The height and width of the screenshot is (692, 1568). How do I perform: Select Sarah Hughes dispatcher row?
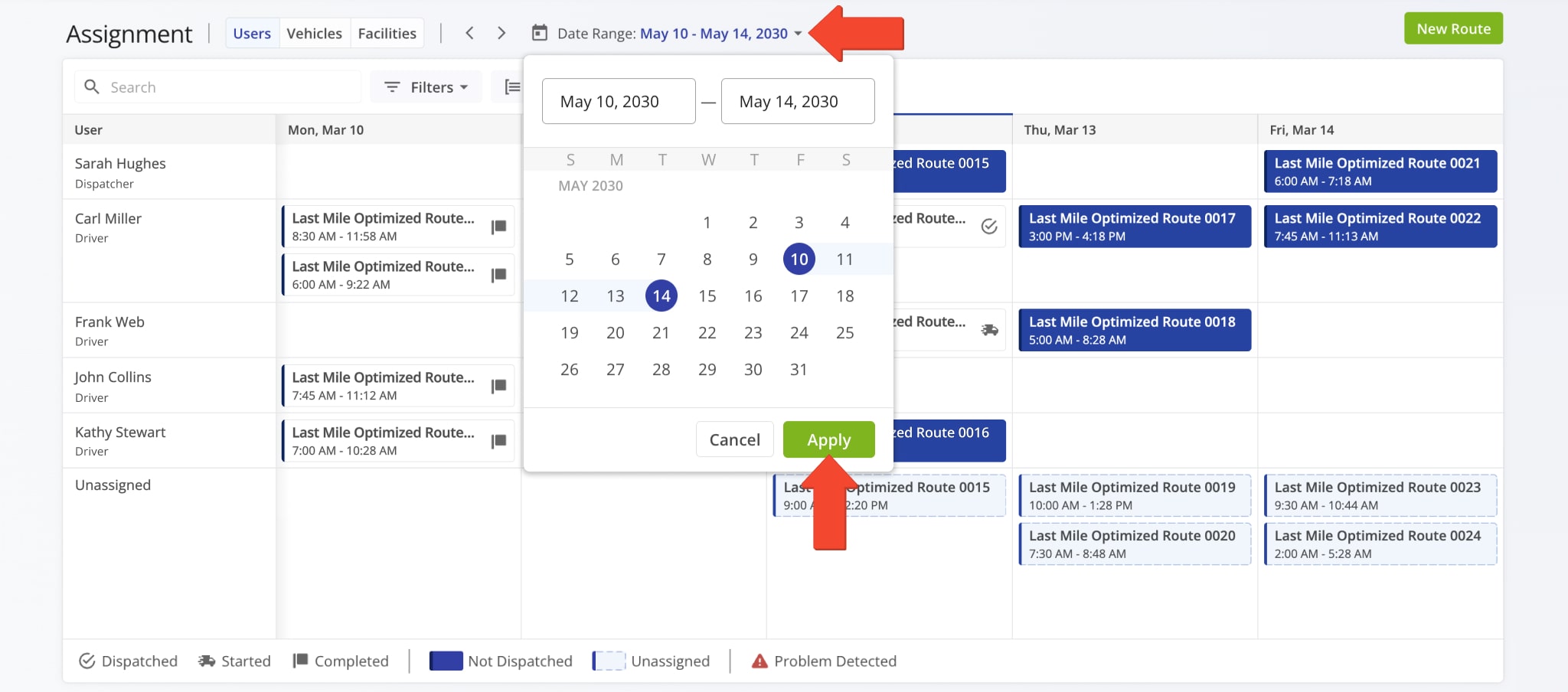point(169,172)
